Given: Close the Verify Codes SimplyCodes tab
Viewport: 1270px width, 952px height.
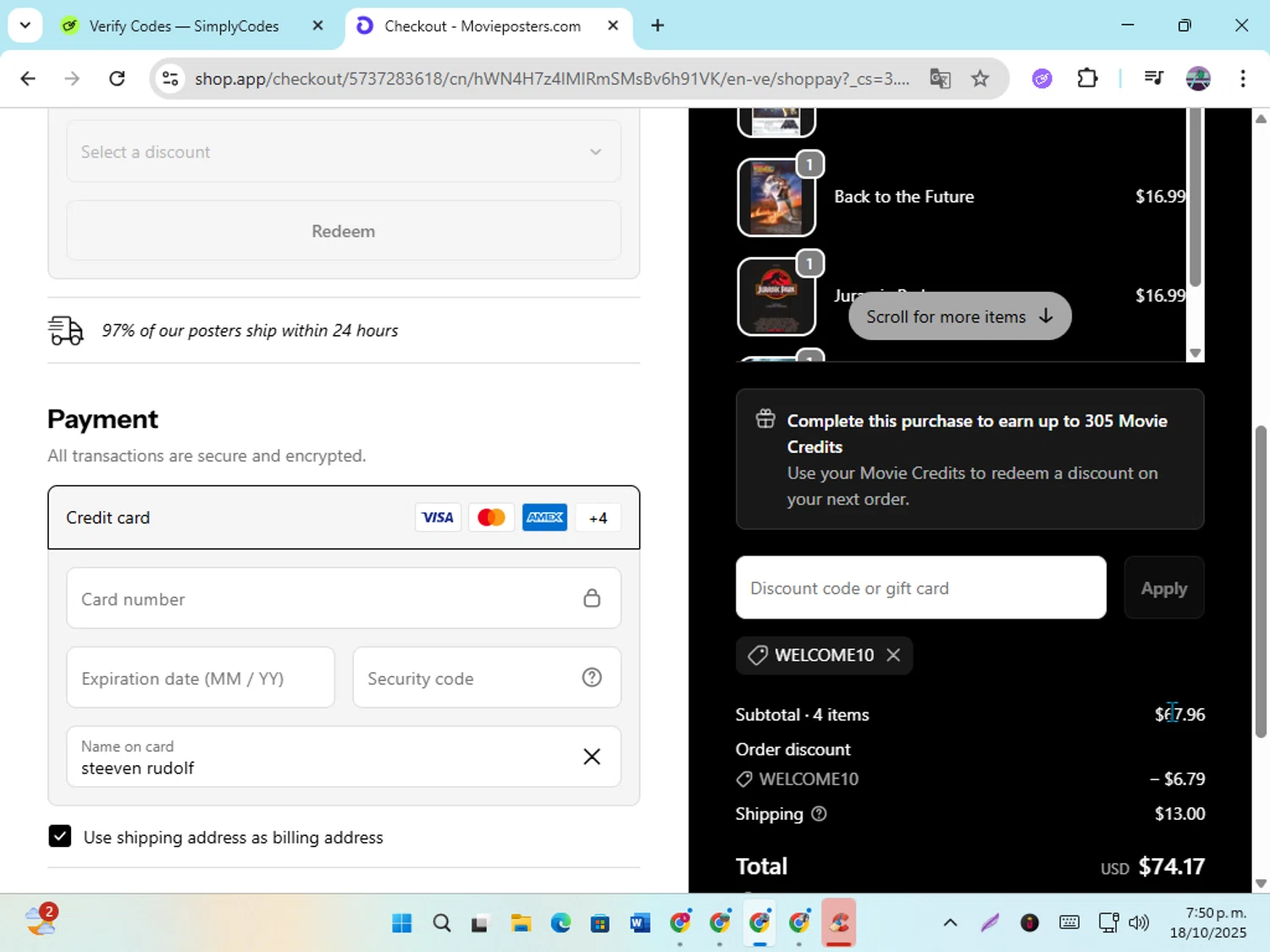Looking at the screenshot, I should tap(318, 25).
